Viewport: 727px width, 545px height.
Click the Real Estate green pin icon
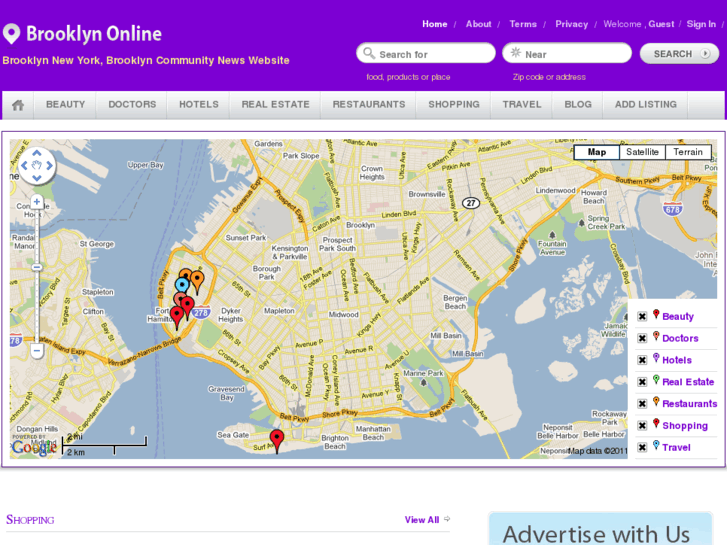click(656, 380)
